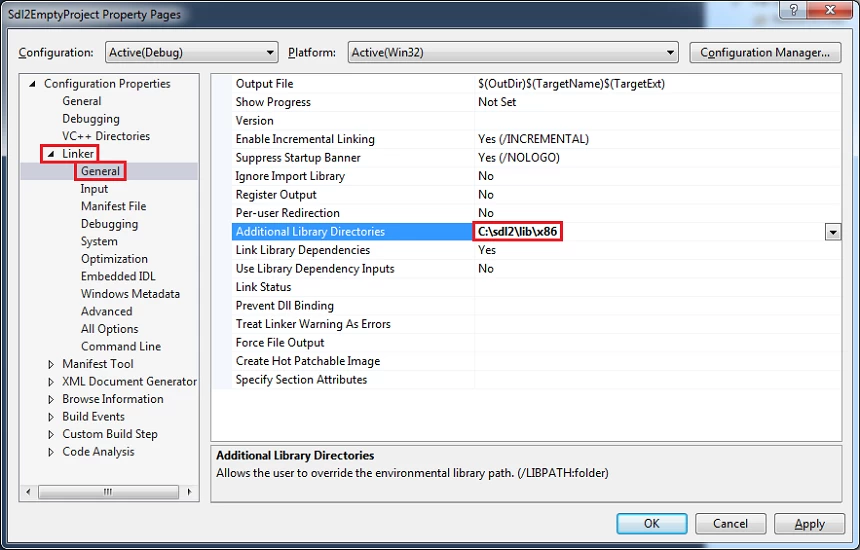The width and height of the screenshot is (860, 550).
Task: Select Input under Linker
Action: pos(94,189)
